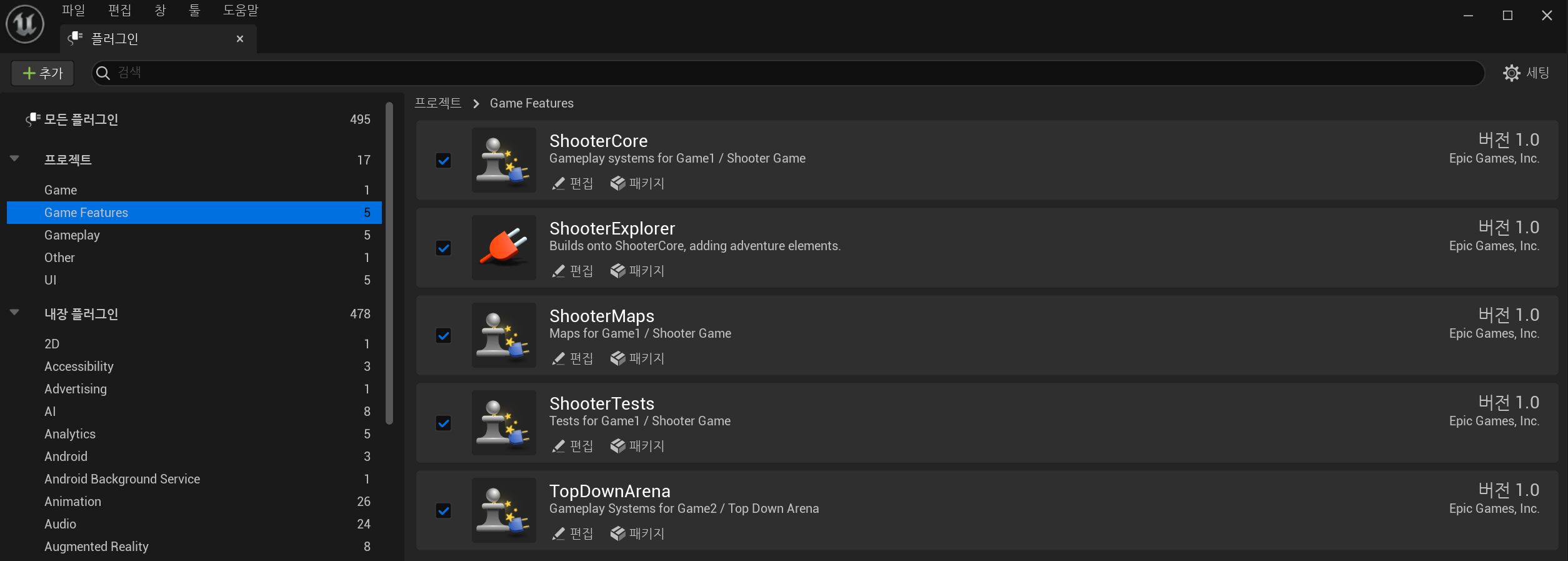Click the pencil edit icon for ShooterExplorer
The image size is (1568, 561).
coord(558,271)
